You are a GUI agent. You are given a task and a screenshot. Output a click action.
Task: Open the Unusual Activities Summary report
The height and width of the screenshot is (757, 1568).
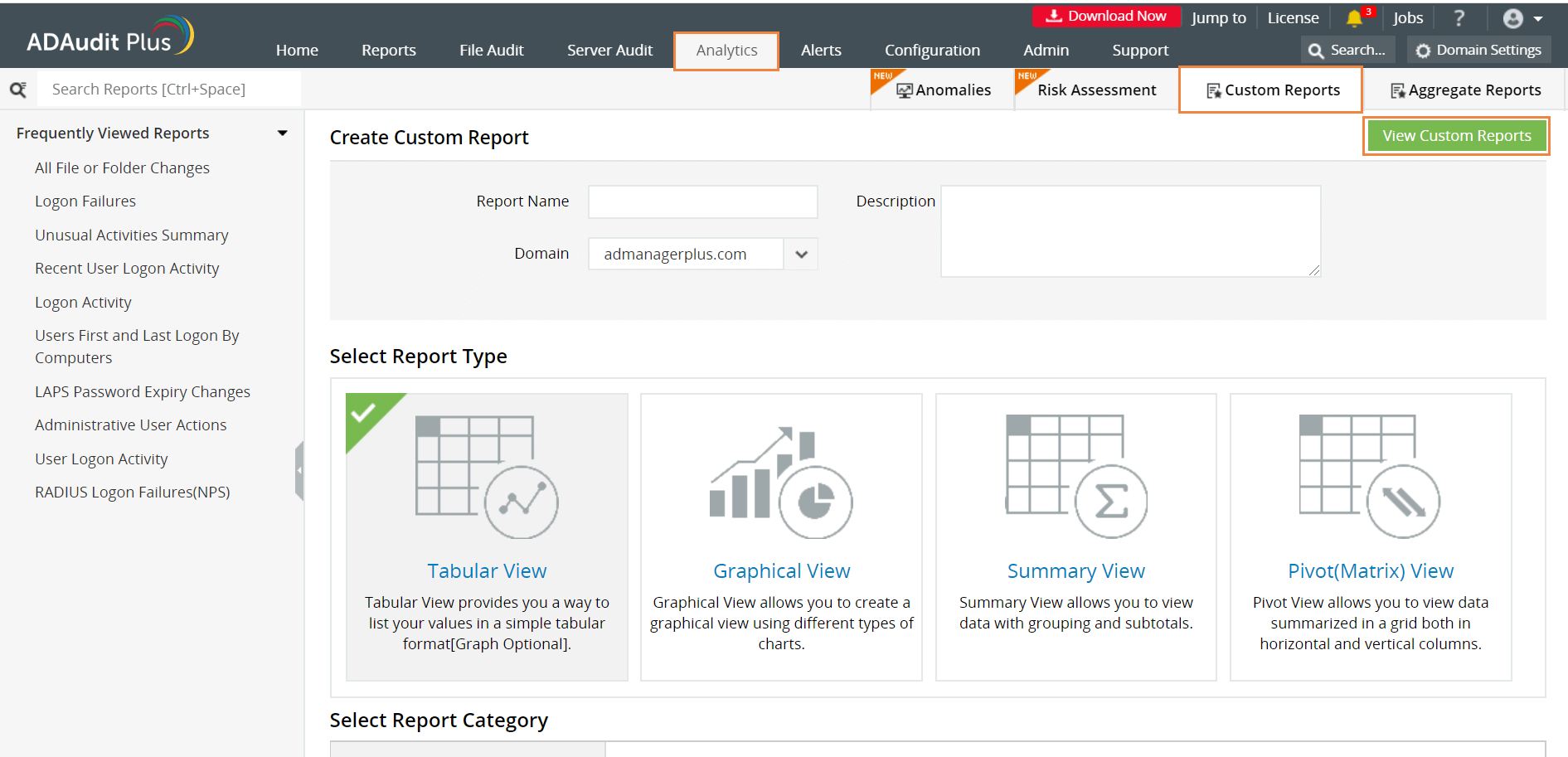[132, 235]
